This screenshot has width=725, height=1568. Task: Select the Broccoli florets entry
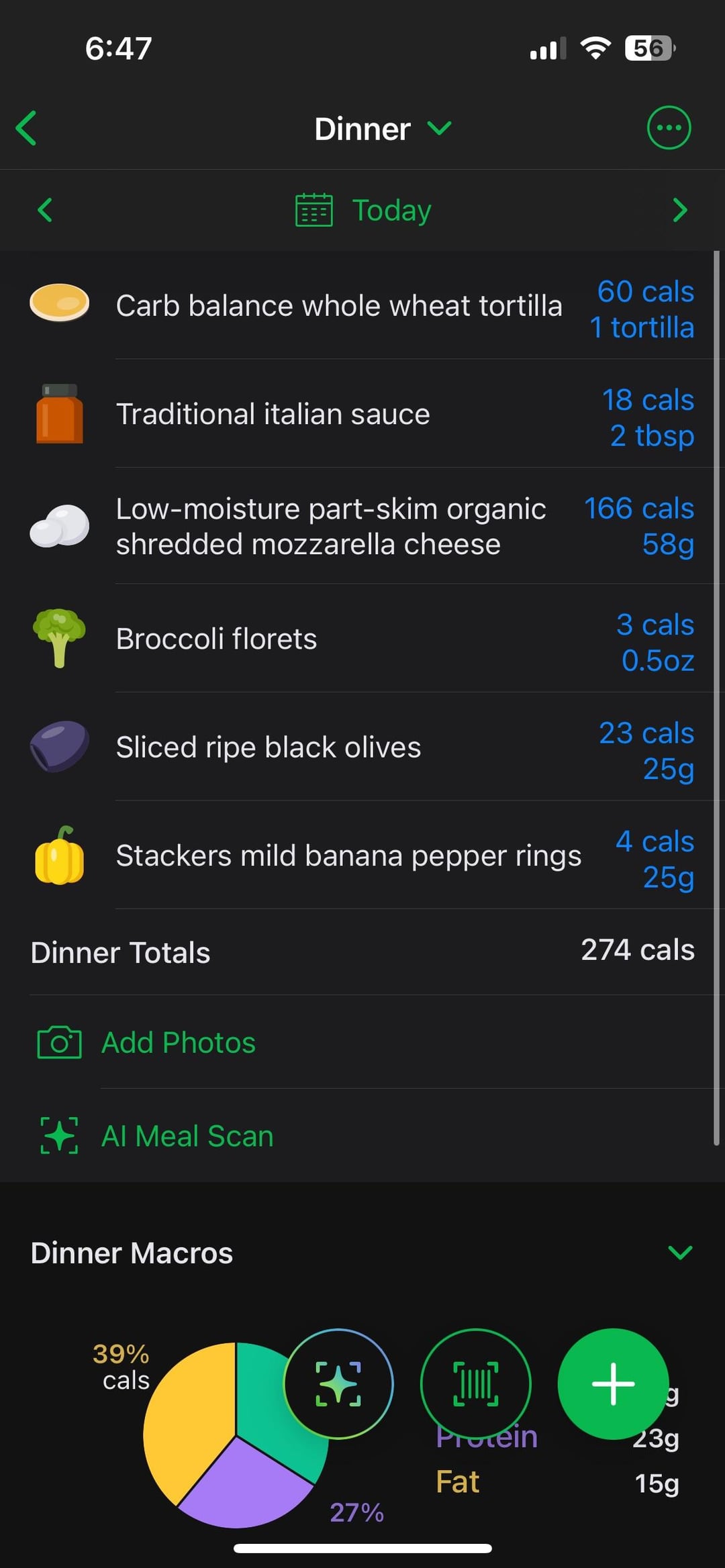pyautogui.click(x=216, y=639)
